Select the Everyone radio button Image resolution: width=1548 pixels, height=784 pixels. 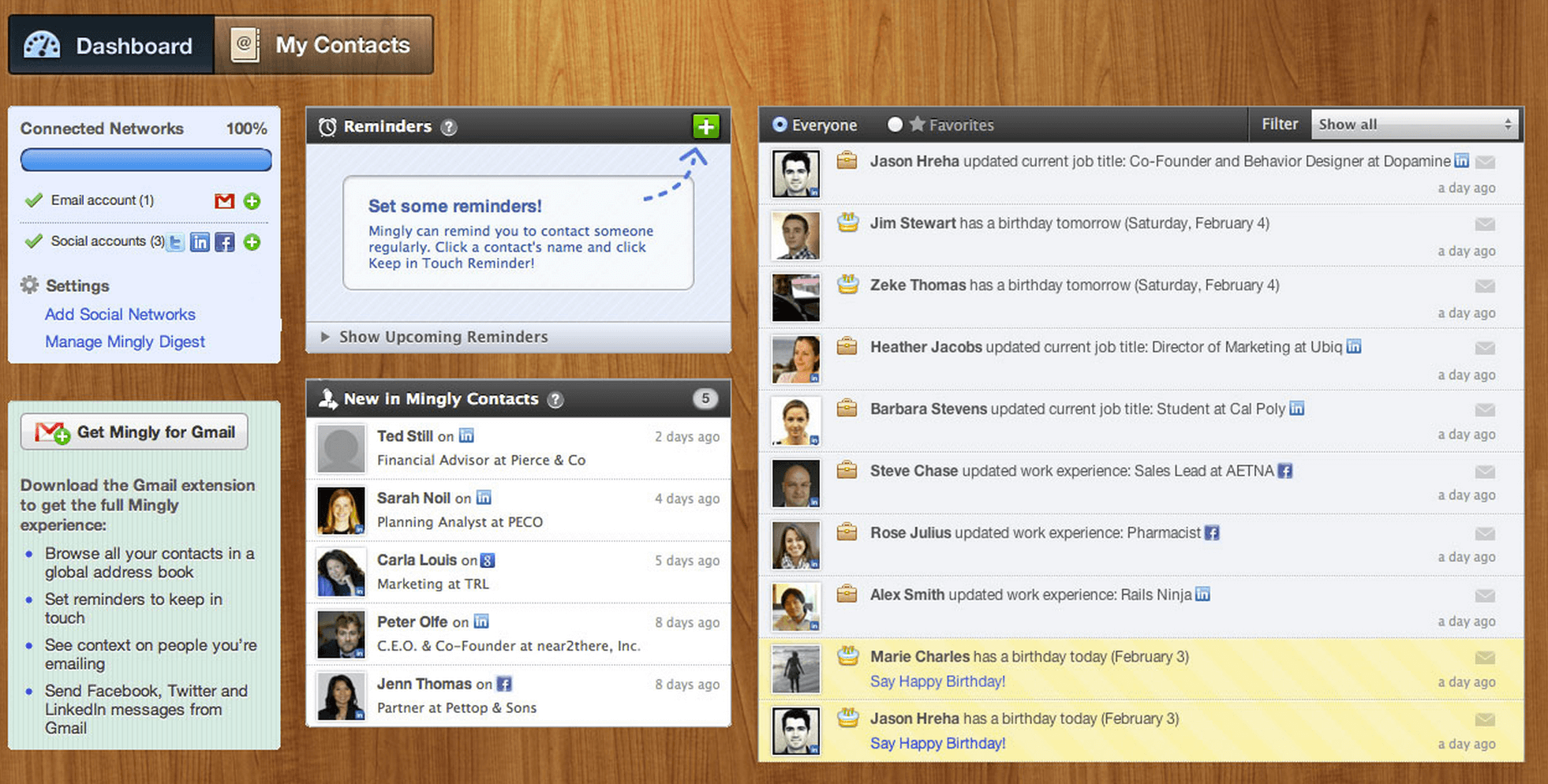(780, 125)
